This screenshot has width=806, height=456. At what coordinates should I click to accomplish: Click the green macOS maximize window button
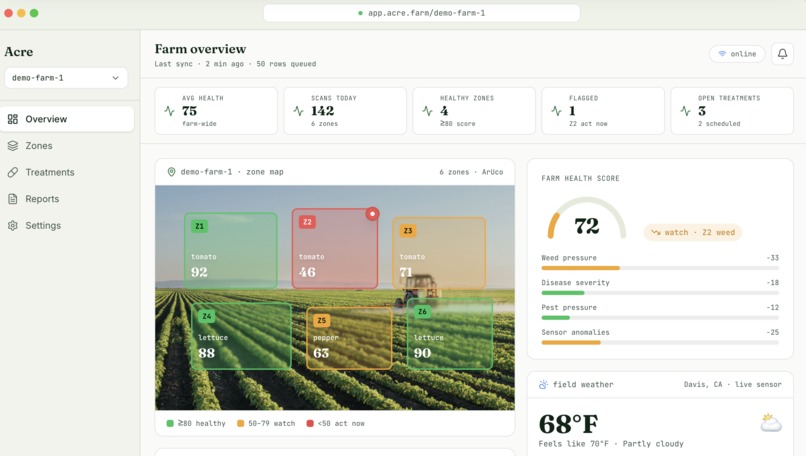34,13
